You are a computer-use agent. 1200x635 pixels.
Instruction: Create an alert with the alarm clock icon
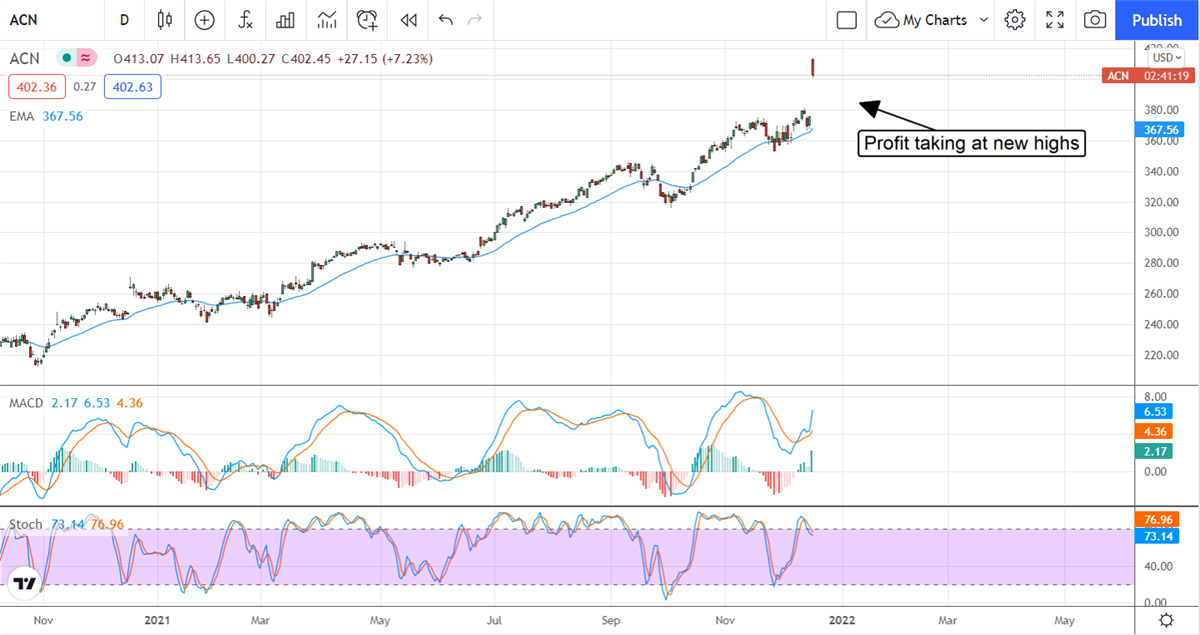click(367, 19)
